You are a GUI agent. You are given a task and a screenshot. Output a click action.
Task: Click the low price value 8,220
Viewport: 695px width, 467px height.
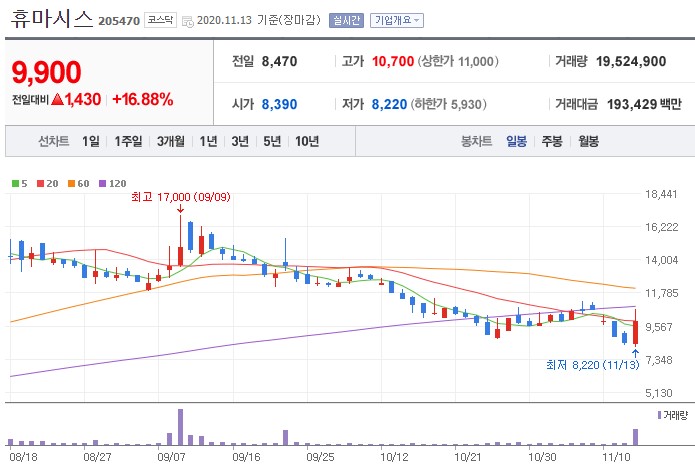point(389,104)
